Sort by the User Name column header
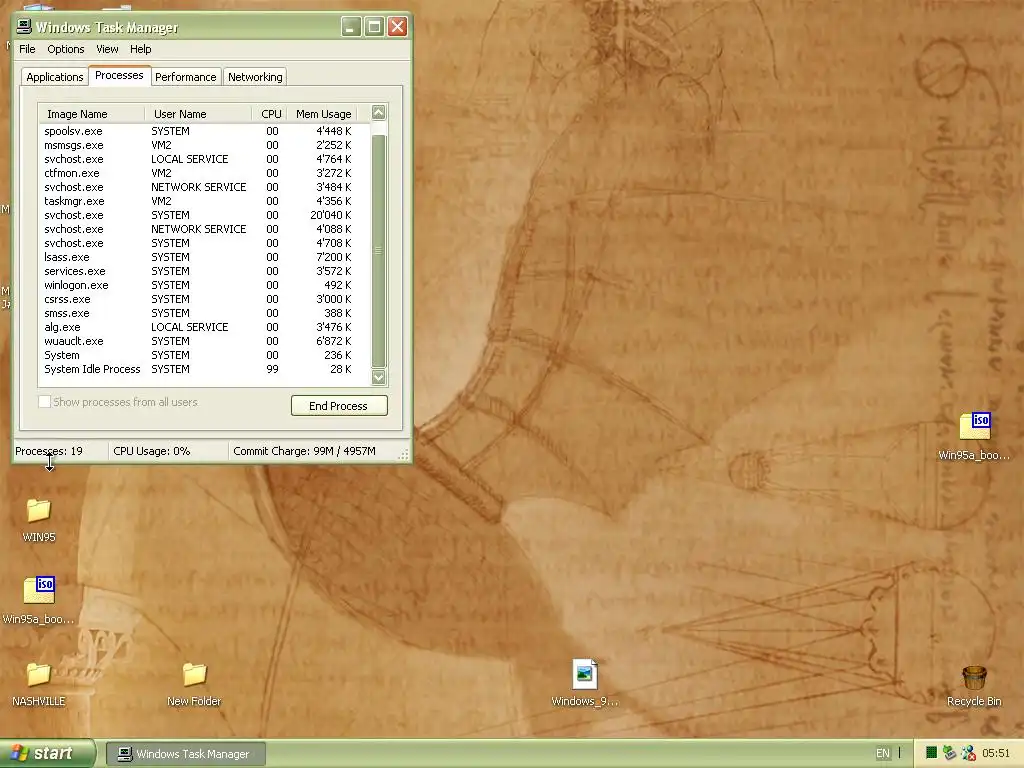The image size is (1024, 768). click(x=198, y=114)
